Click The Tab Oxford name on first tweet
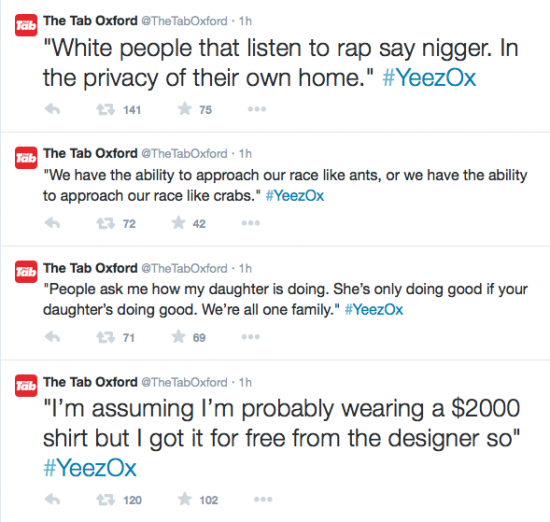This screenshot has height=522, width=550. [90, 21]
